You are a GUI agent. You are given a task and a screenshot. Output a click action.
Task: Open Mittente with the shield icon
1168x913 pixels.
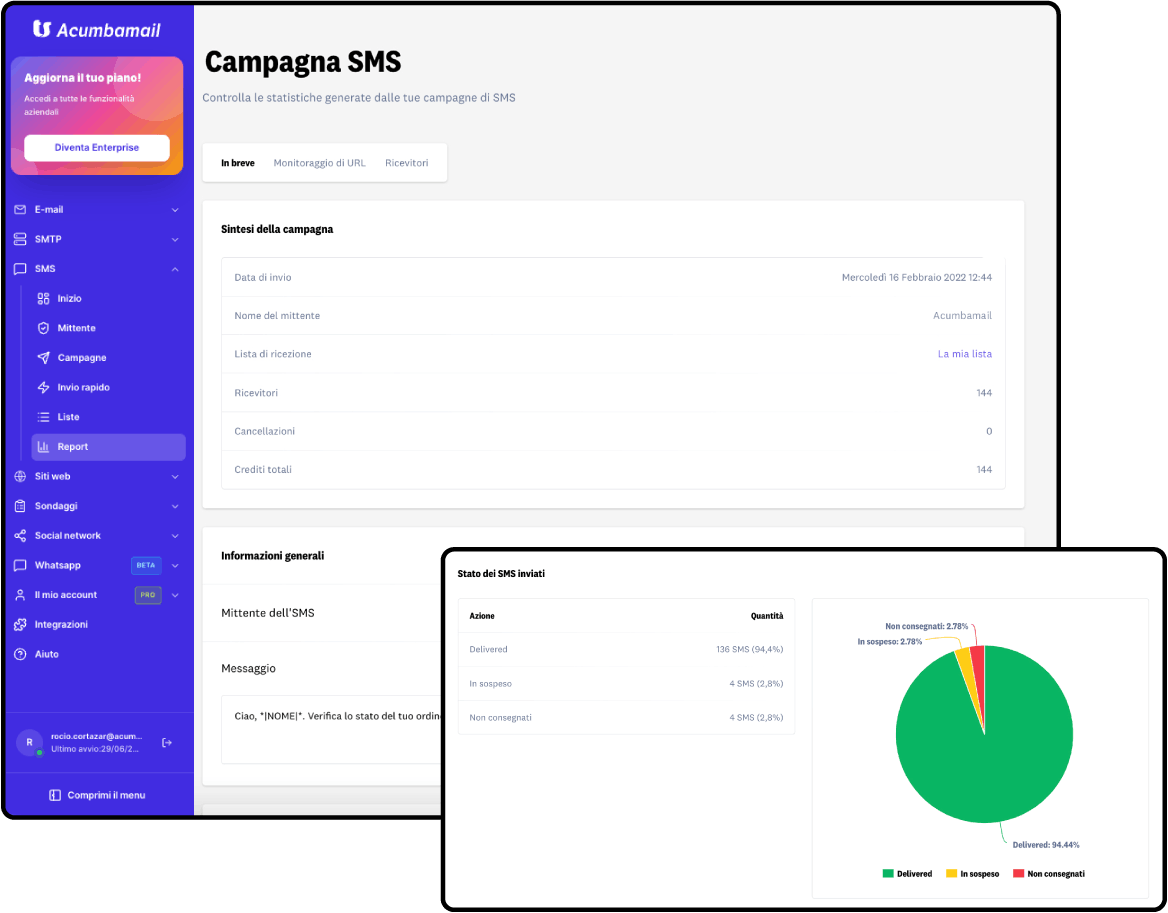pyautogui.click(x=44, y=328)
